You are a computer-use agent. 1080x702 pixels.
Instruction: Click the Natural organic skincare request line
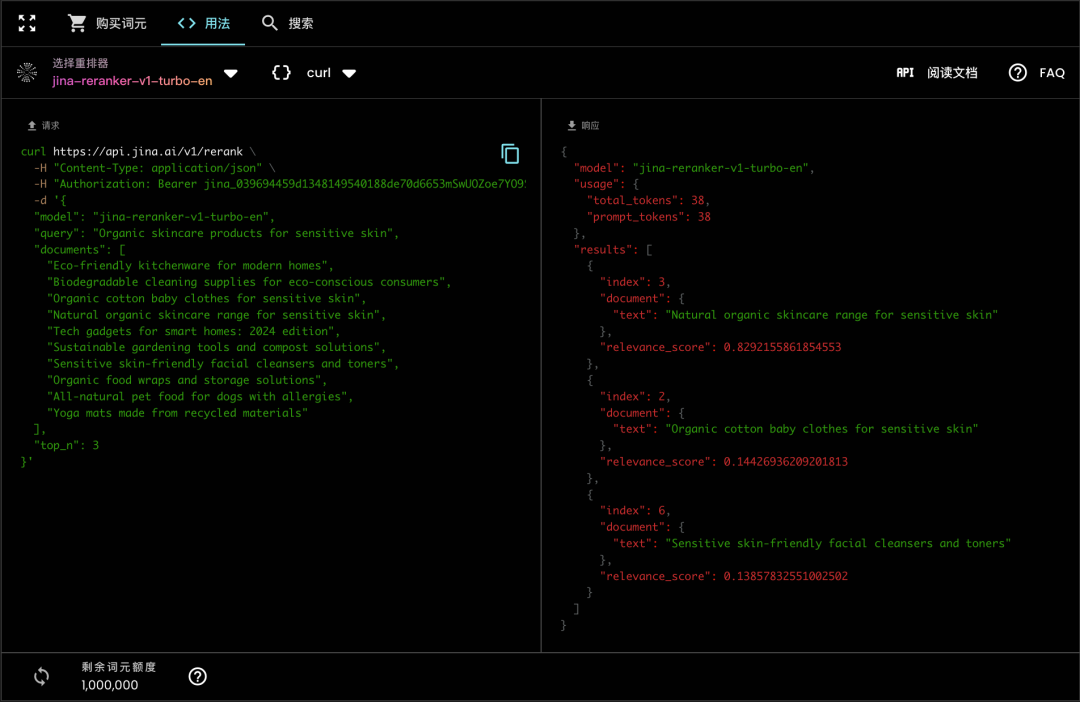[216, 315]
